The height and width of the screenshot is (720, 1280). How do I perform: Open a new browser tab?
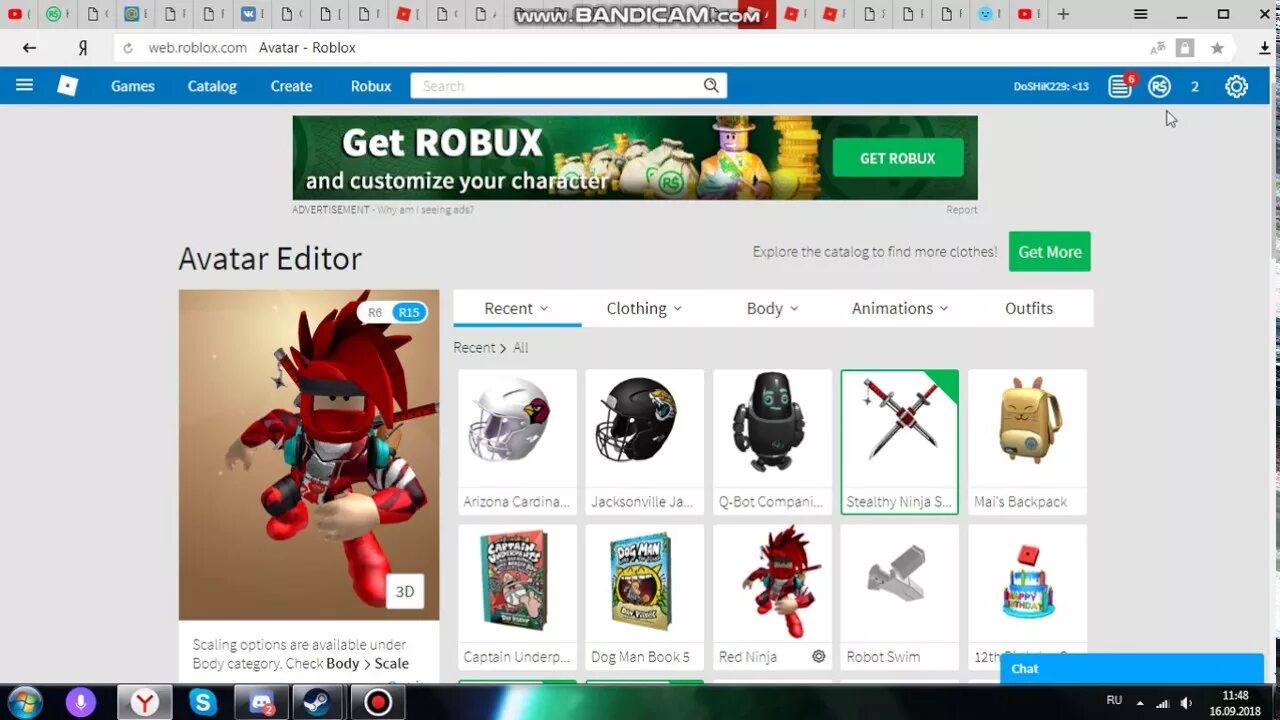1063,14
